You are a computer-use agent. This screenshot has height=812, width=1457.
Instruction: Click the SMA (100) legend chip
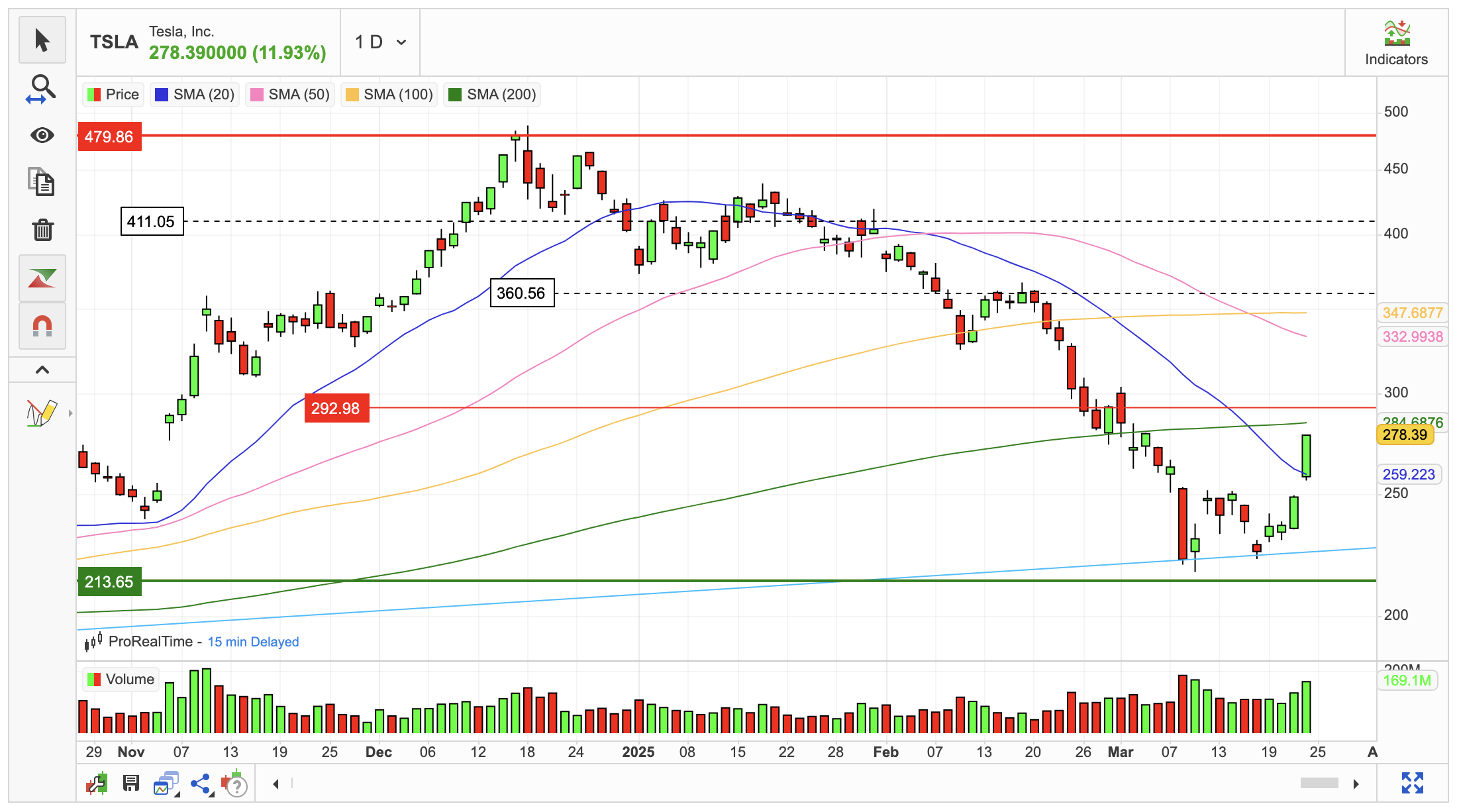click(389, 95)
